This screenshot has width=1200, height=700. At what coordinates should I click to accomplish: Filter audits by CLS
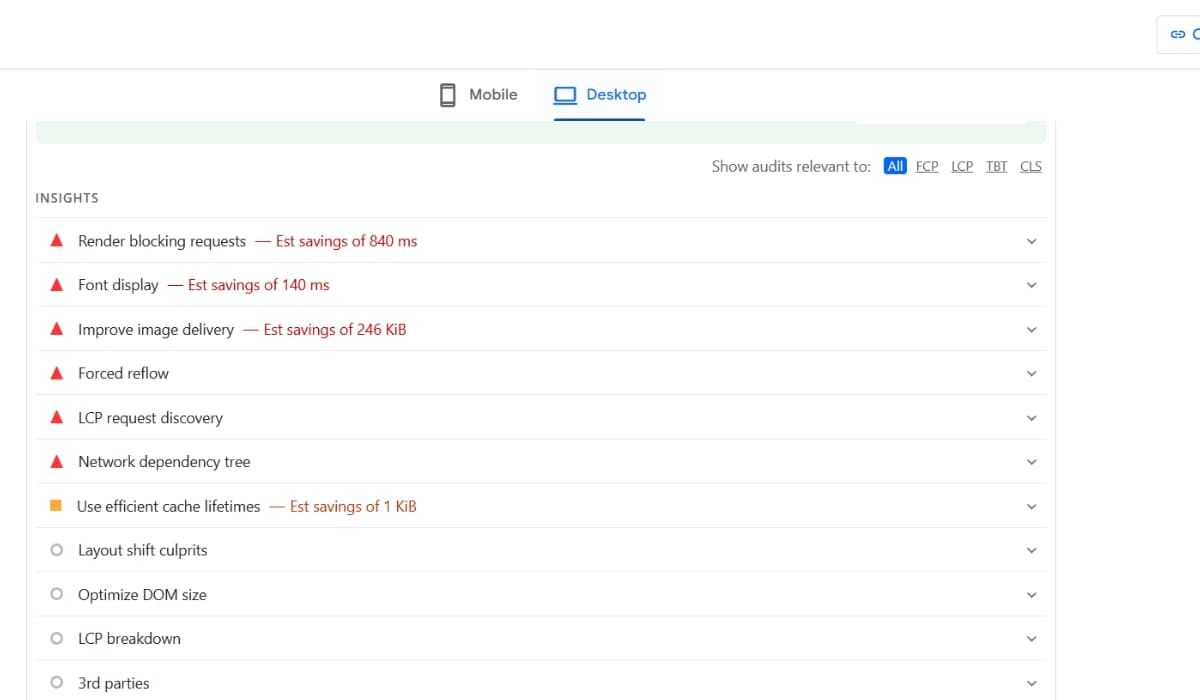pyautogui.click(x=1031, y=166)
